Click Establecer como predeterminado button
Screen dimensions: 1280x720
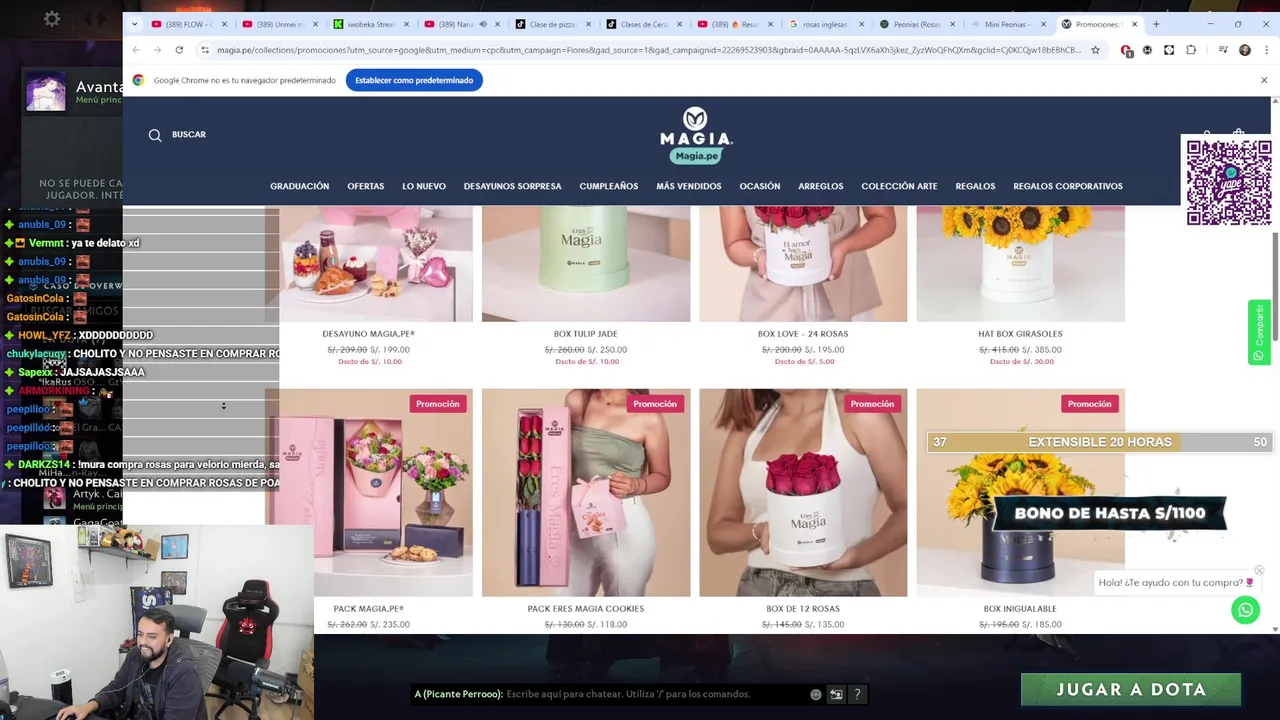tap(414, 80)
